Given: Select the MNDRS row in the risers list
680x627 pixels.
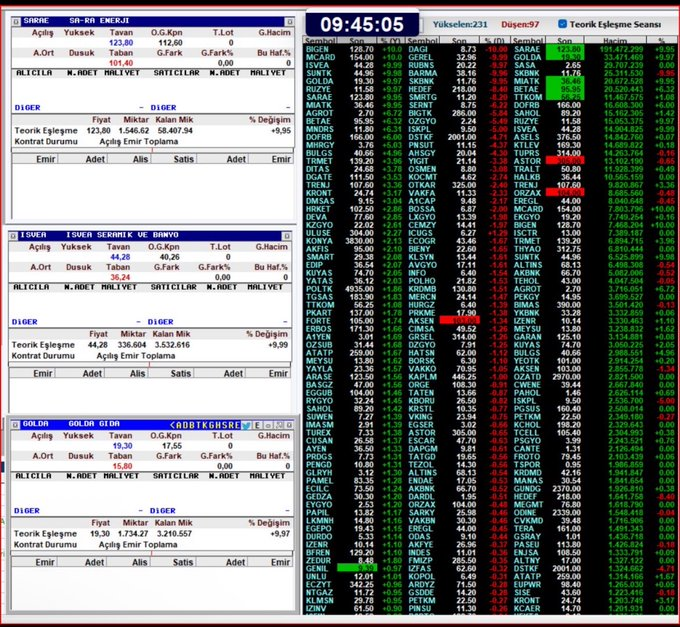Looking at the screenshot, I should pos(354,129).
